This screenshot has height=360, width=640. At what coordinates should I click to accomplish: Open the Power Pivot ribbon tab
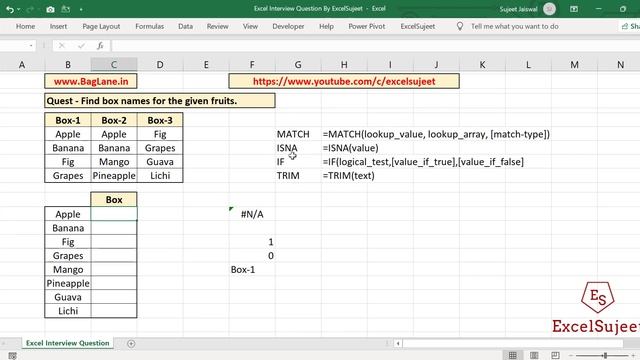tap(367, 26)
